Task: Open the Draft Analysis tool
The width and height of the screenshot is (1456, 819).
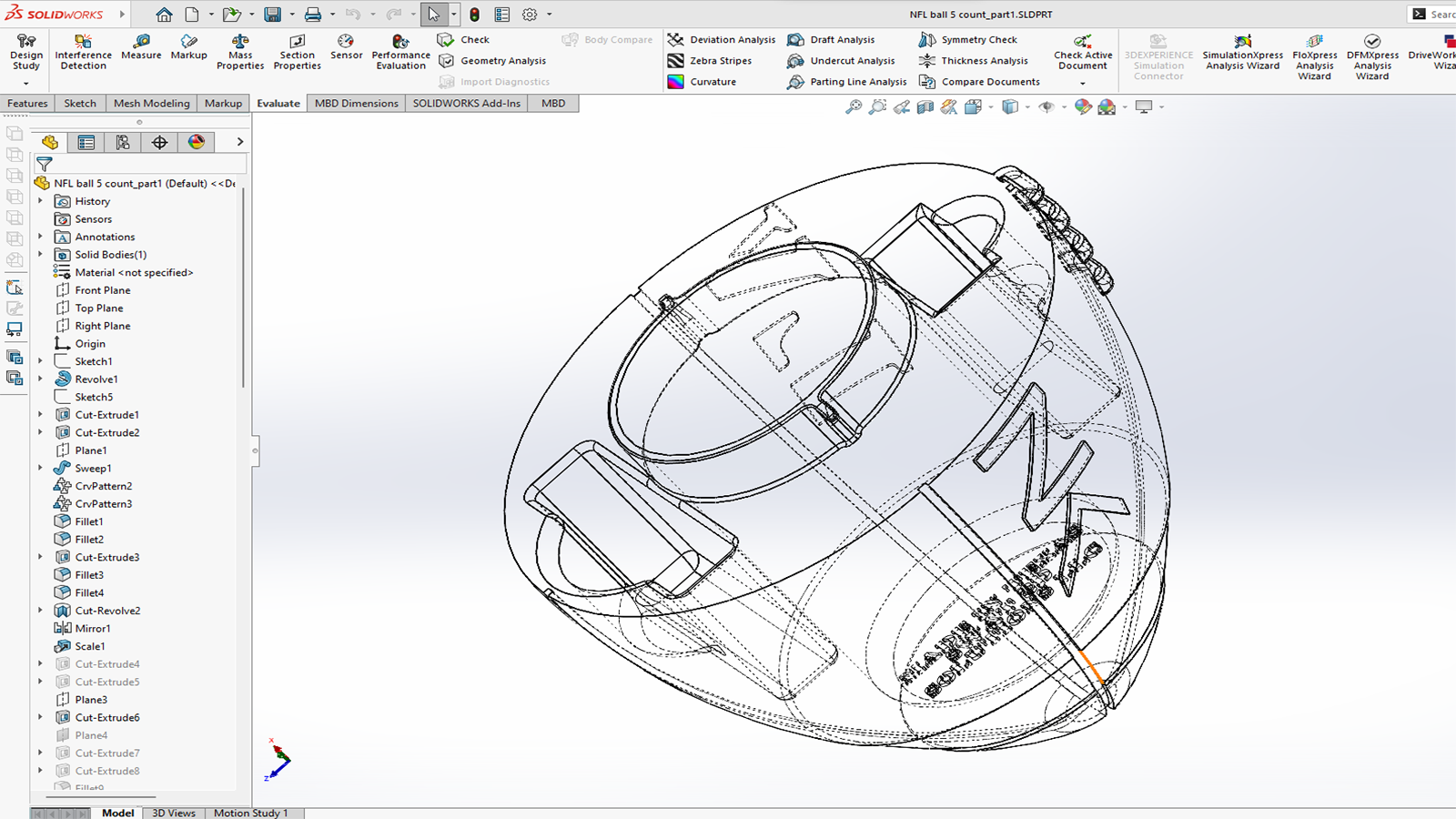Action: click(x=831, y=40)
